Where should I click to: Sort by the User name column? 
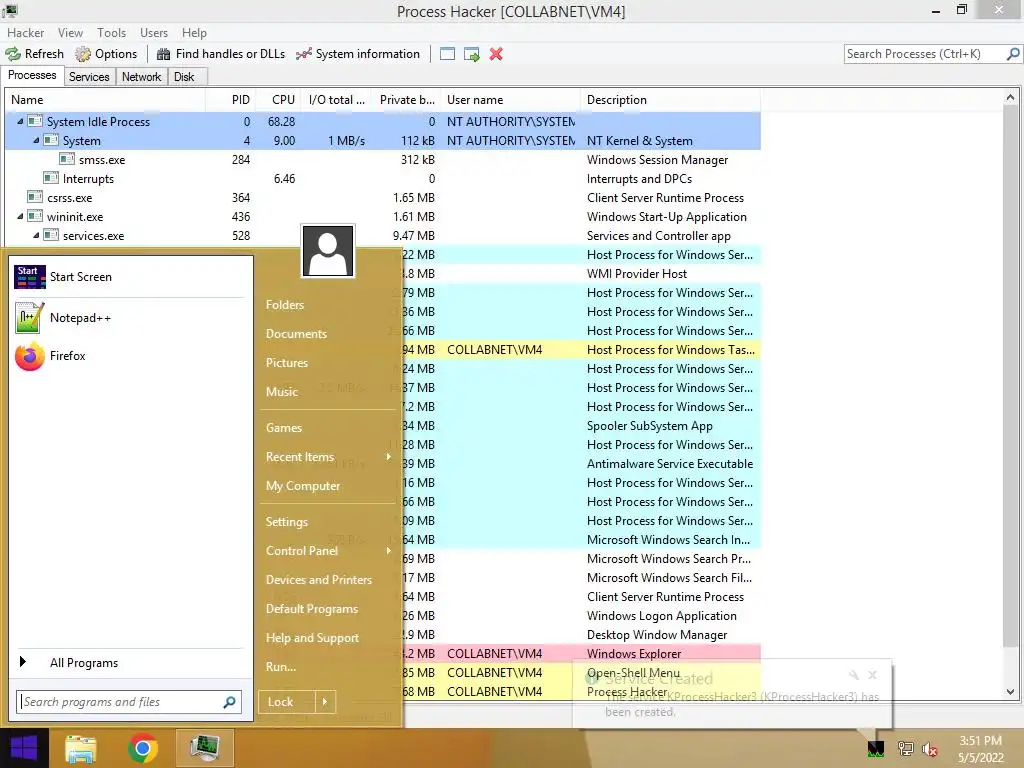pyautogui.click(x=511, y=100)
